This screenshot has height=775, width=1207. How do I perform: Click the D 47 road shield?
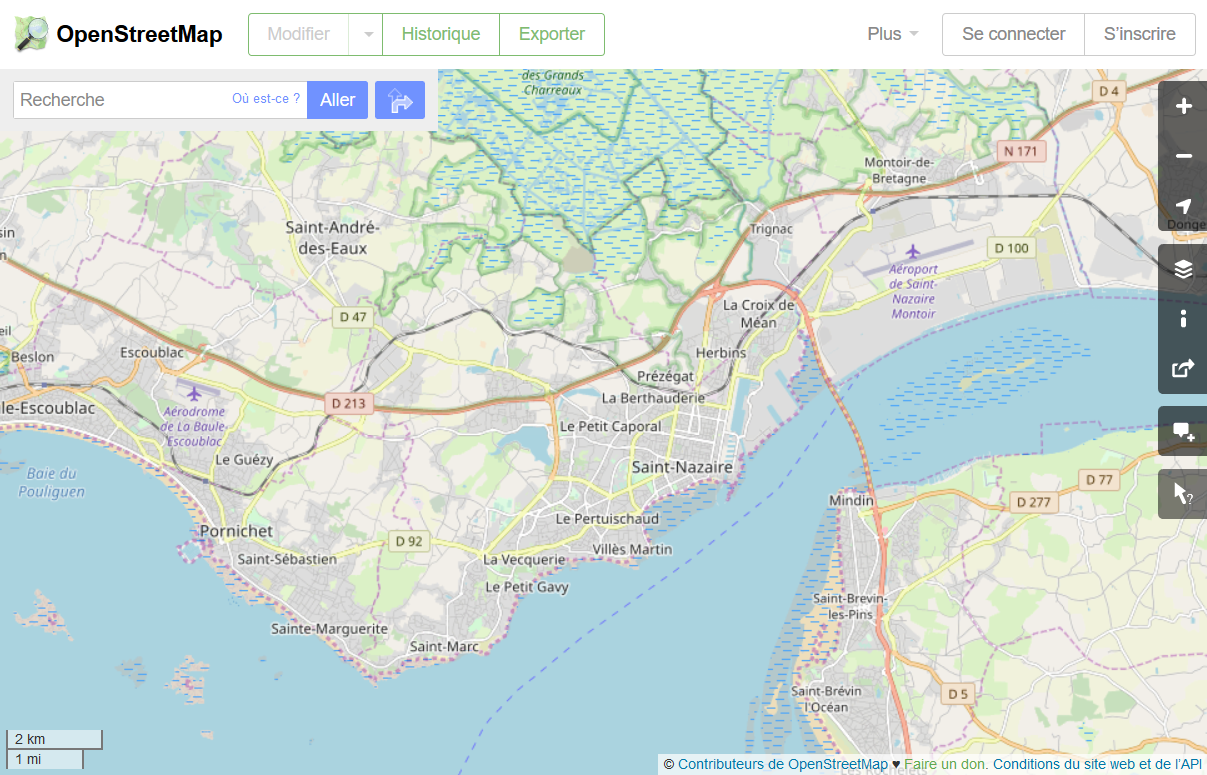click(354, 317)
